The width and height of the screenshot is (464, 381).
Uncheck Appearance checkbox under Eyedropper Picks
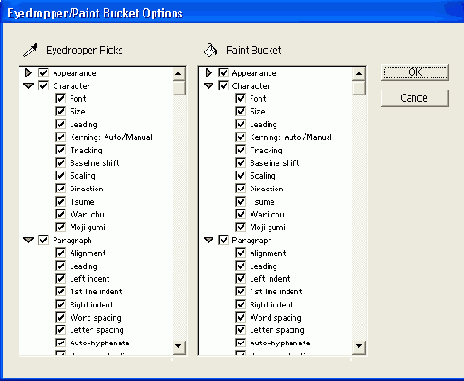click(43, 72)
